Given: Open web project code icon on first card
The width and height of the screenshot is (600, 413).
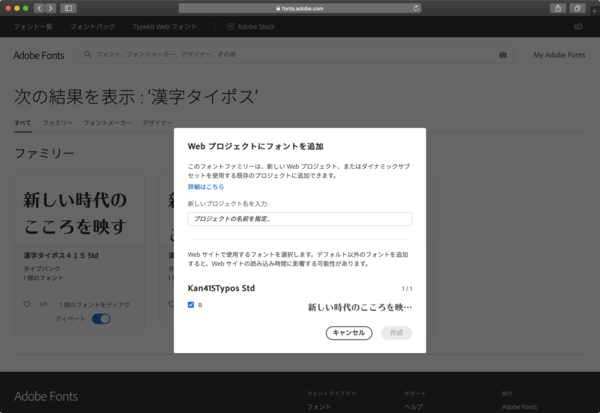Looking at the screenshot, I should [x=44, y=304].
